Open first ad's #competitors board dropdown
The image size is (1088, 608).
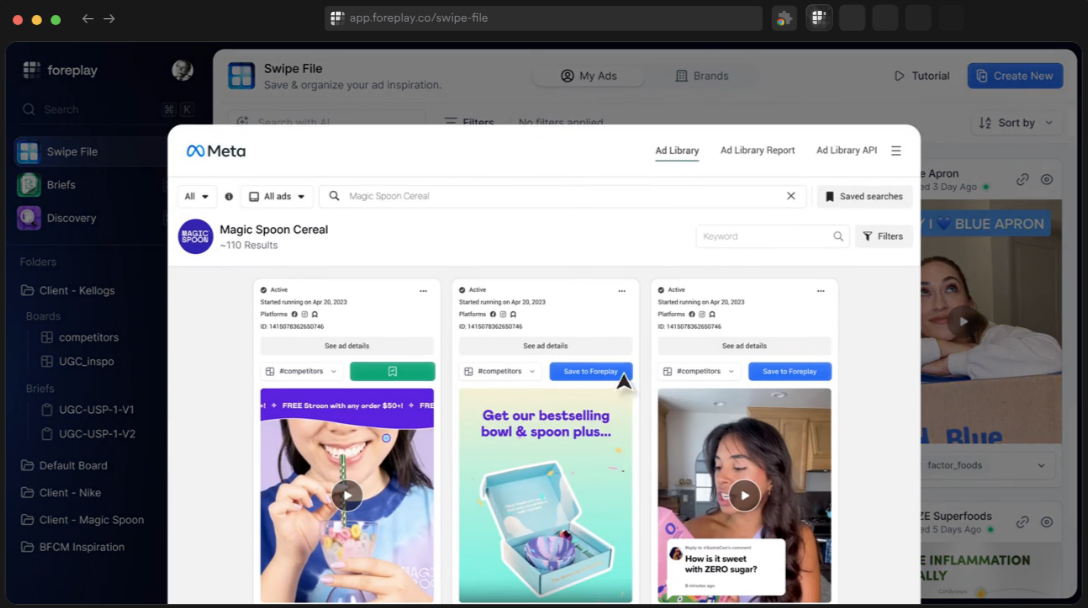pos(303,371)
